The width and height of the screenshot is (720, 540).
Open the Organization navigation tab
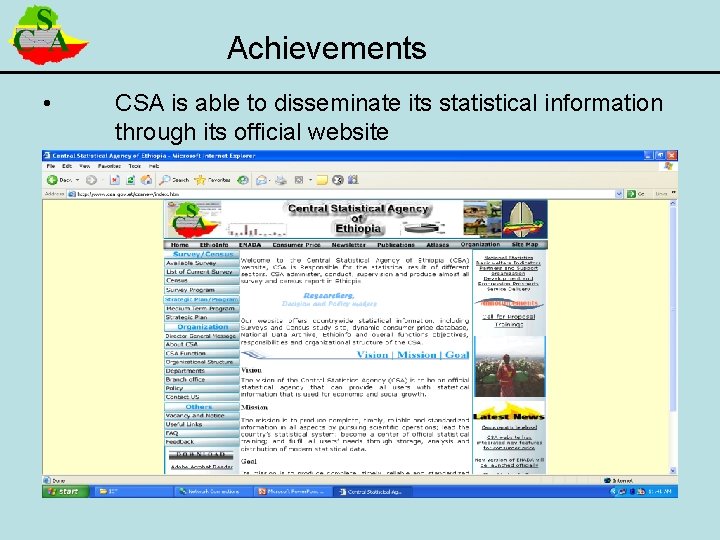coord(480,244)
